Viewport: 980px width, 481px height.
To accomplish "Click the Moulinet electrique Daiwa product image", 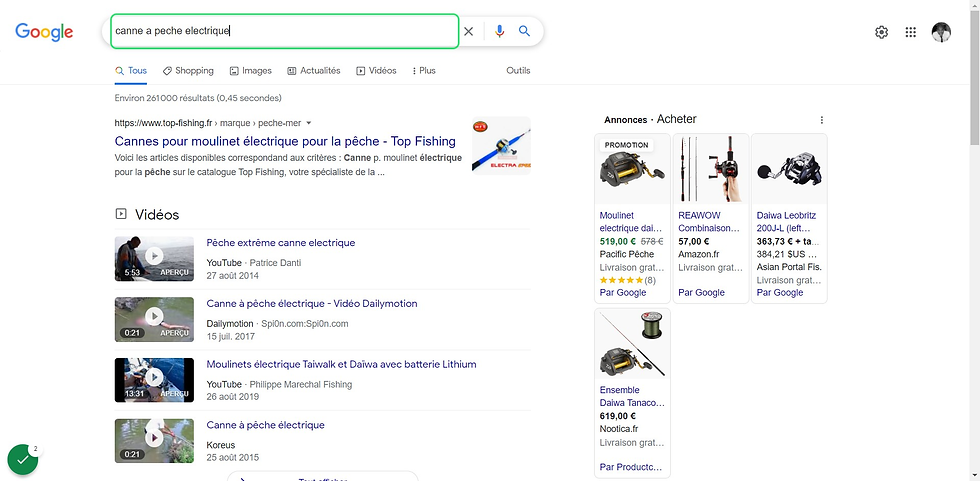I will pos(632,169).
